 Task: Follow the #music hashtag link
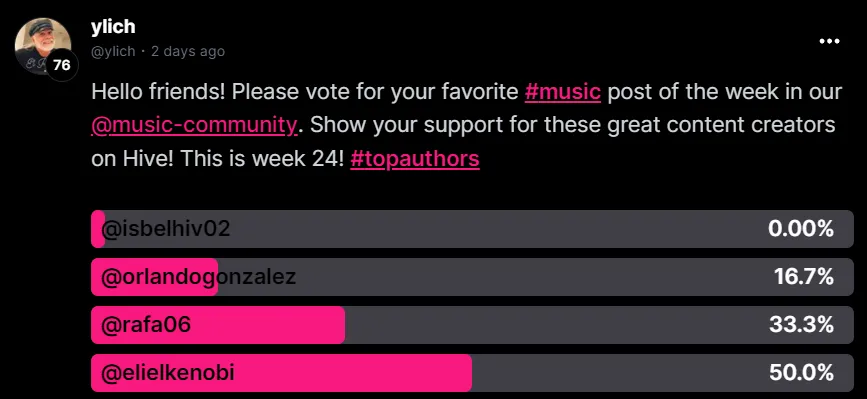click(x=562, y=92)
